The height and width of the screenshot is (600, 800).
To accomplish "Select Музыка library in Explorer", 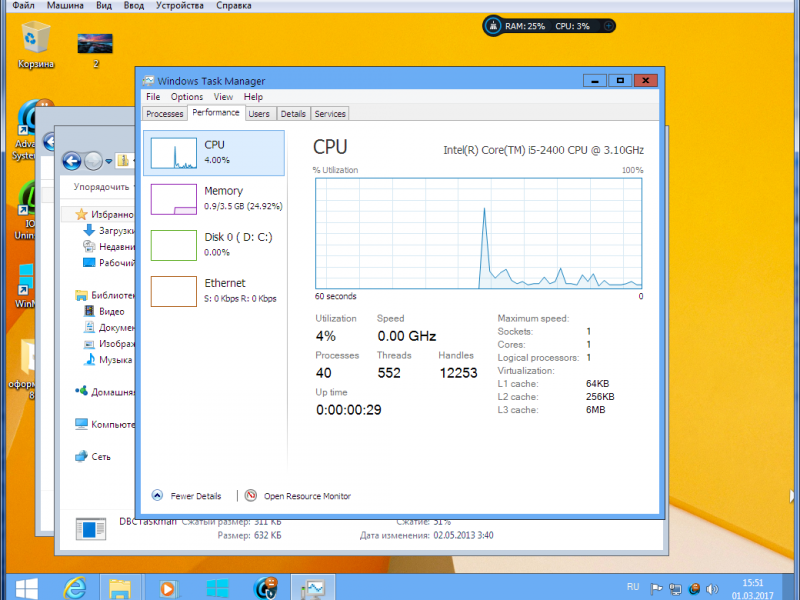I will tap(107, 360).
